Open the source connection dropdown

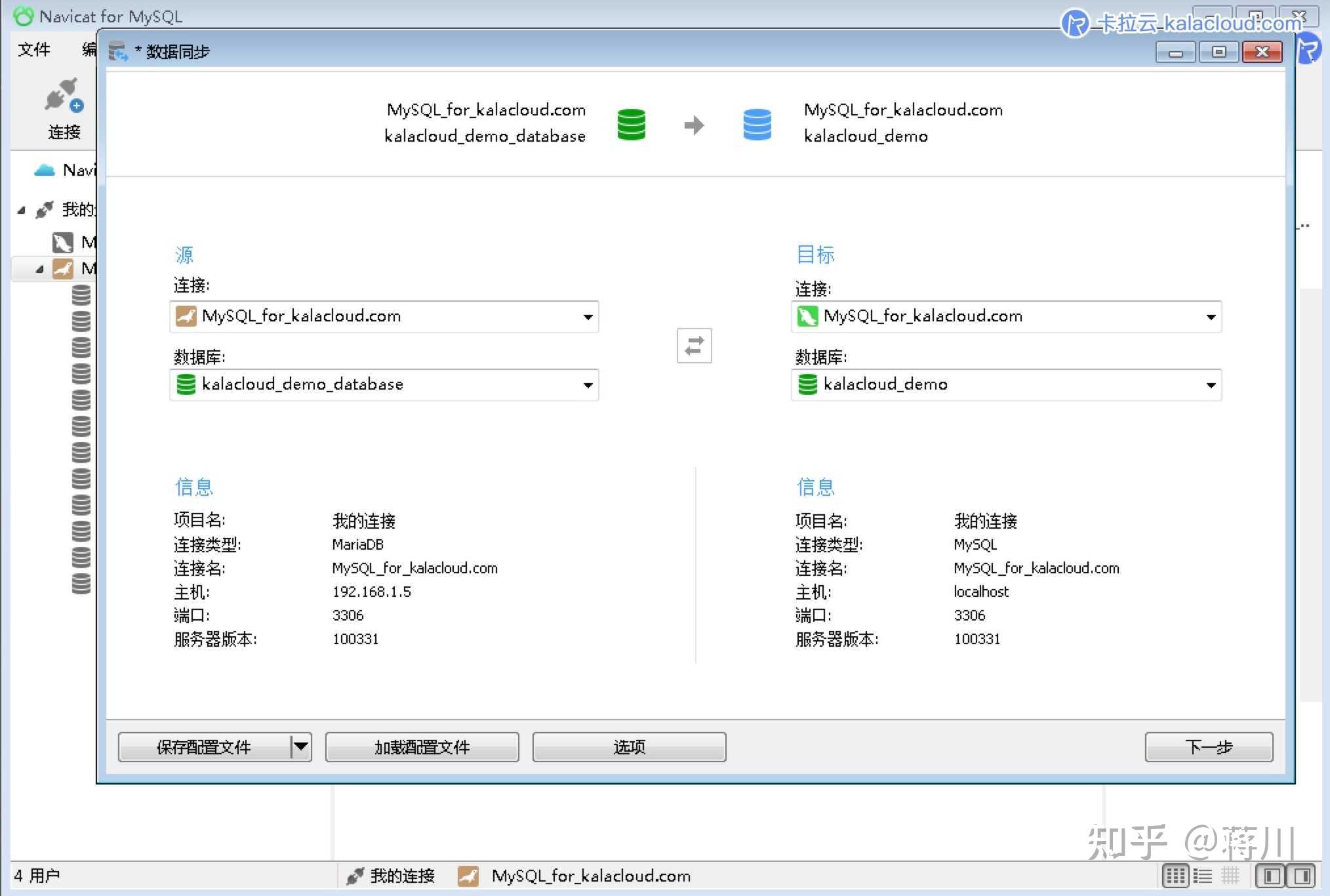coord(588,317)
